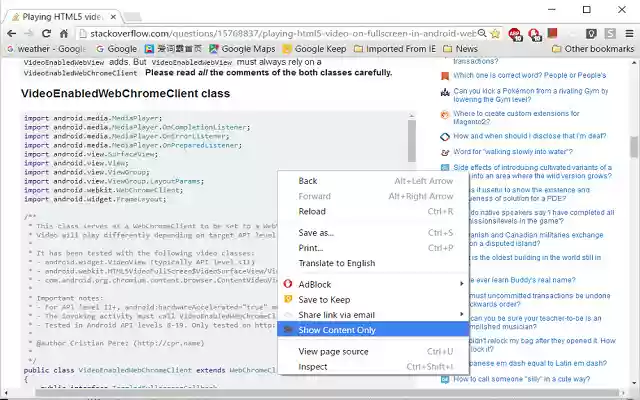The height and width of the screenshot is (400, 640).
Task: Click the Keep icon beside Save to Keep
Action: click(288, 299)
